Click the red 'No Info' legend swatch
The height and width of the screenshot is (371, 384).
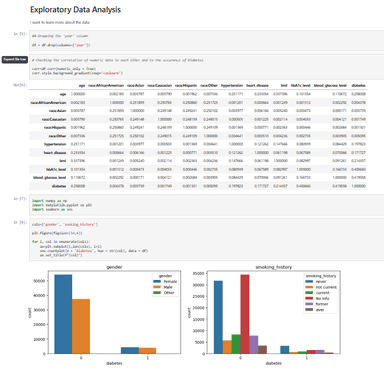click(x=309, y=298)
